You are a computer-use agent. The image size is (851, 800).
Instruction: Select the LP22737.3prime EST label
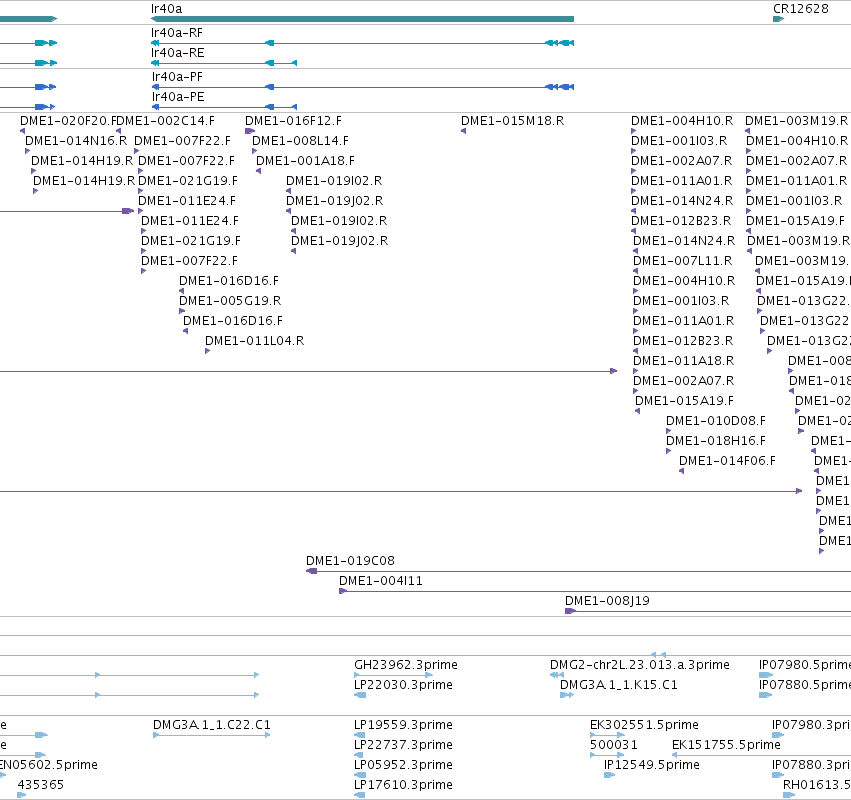point(403,745)
